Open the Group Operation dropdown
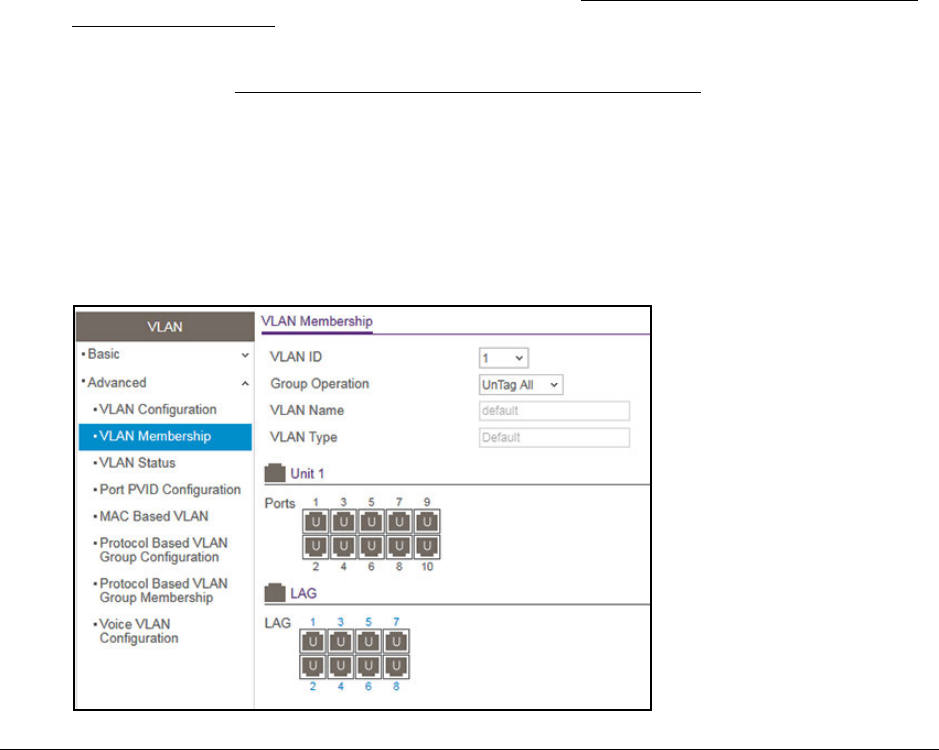The height and width of the screenshot is (750, 939). [521, 385]
